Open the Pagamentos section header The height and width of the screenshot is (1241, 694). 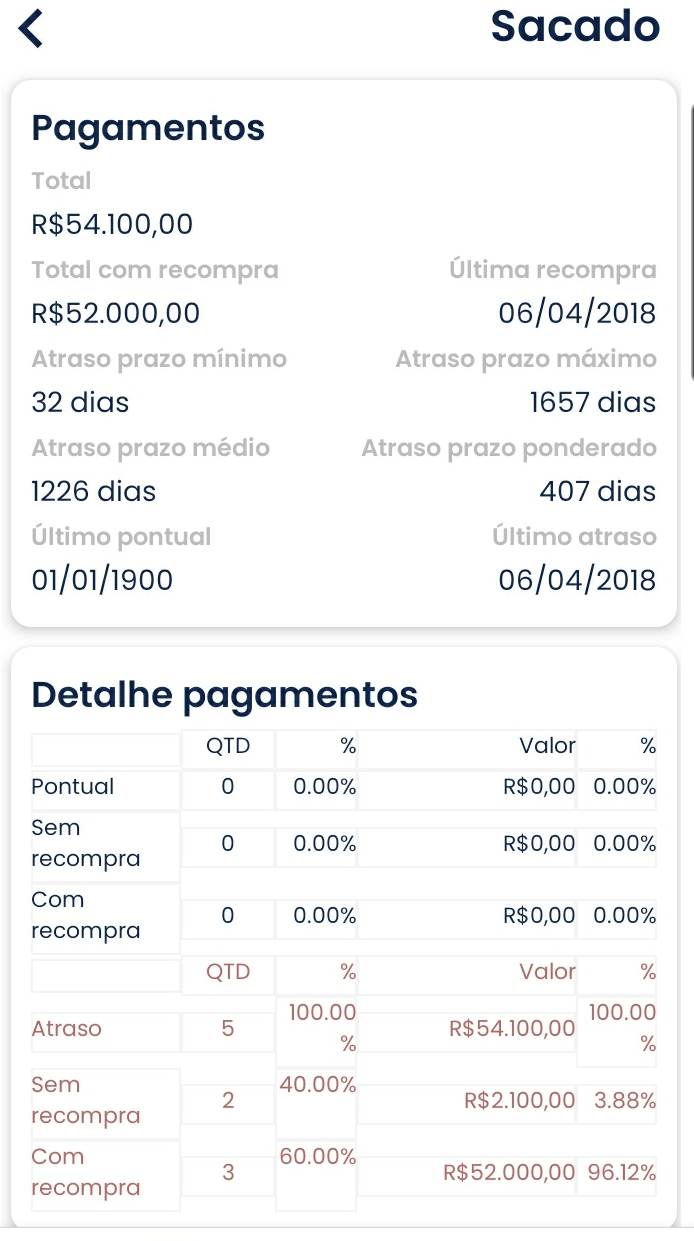[147, 128]
